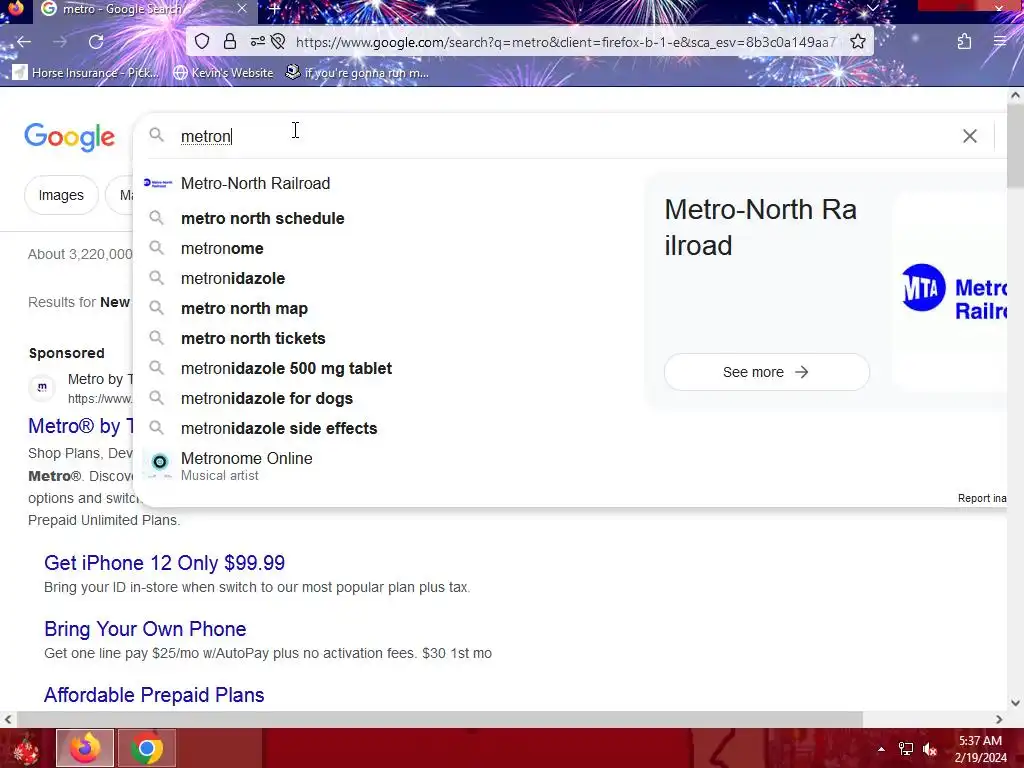Click the vertical scrollbar up arrow
Image resolution: width=1024 pixels, height=768 pixels.
coord(1015,95)
